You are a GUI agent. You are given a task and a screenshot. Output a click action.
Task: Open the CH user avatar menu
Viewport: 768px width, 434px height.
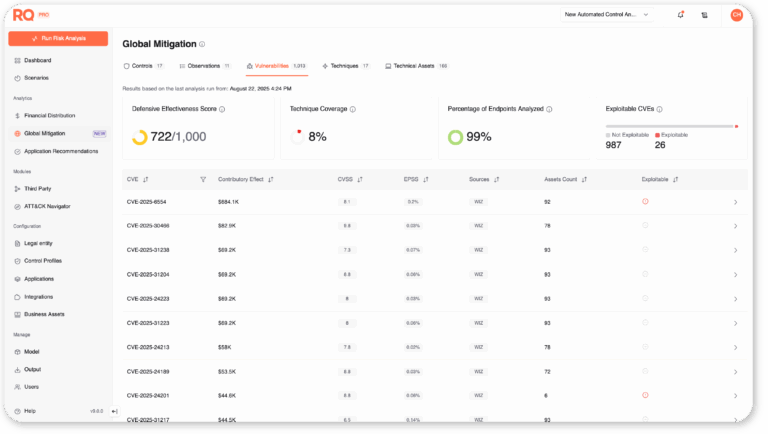click(x=736, y=15)
